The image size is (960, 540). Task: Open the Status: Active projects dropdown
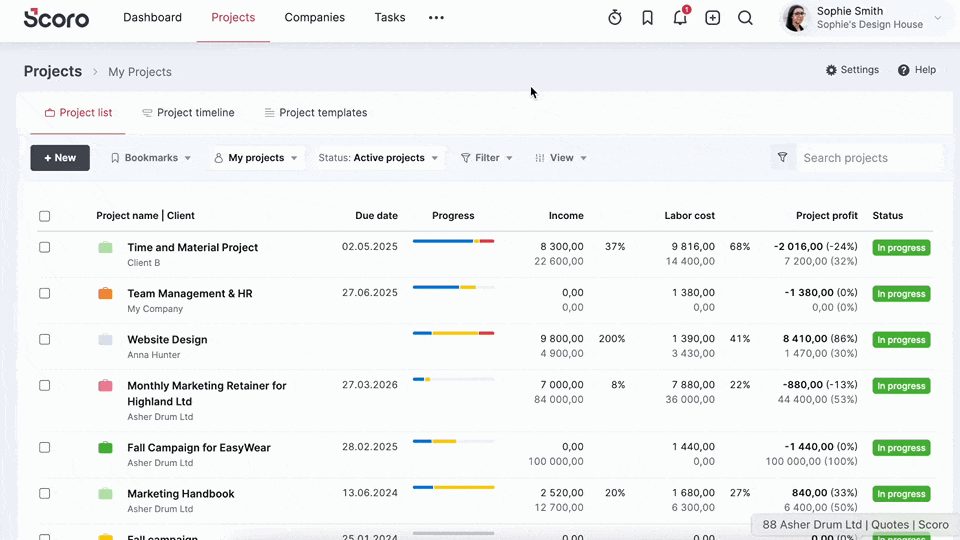click(378, 158)
